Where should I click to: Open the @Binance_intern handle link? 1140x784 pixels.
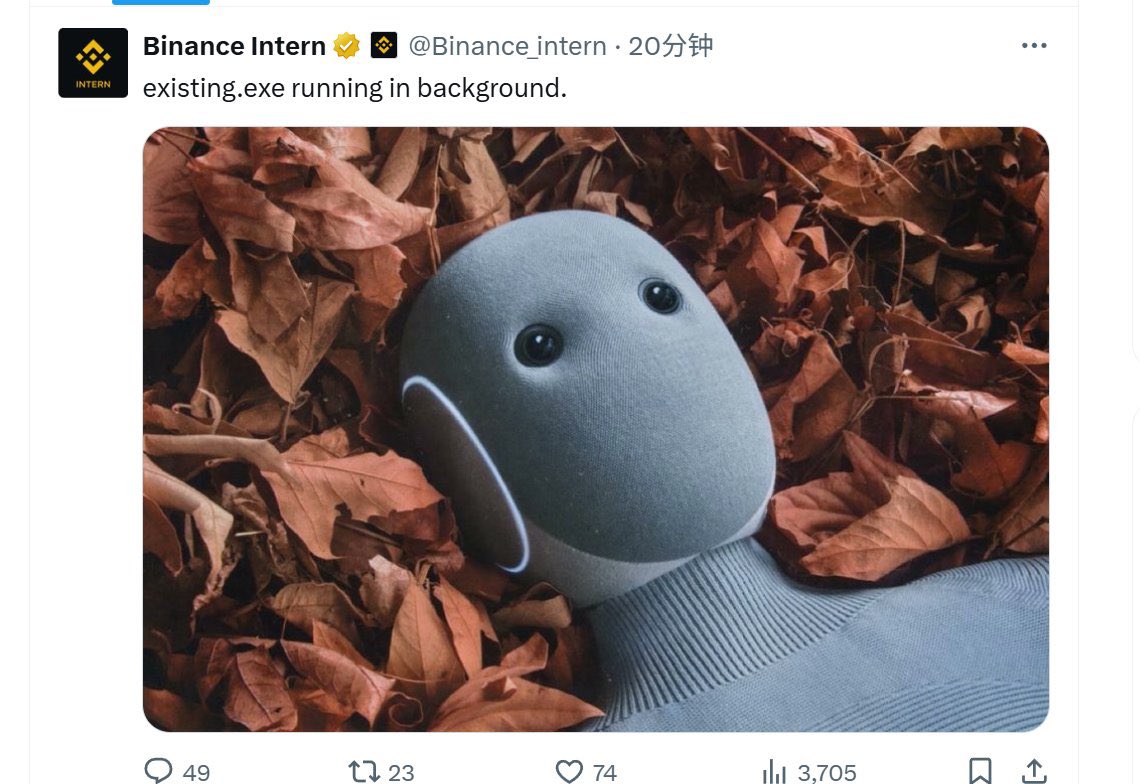507,46
